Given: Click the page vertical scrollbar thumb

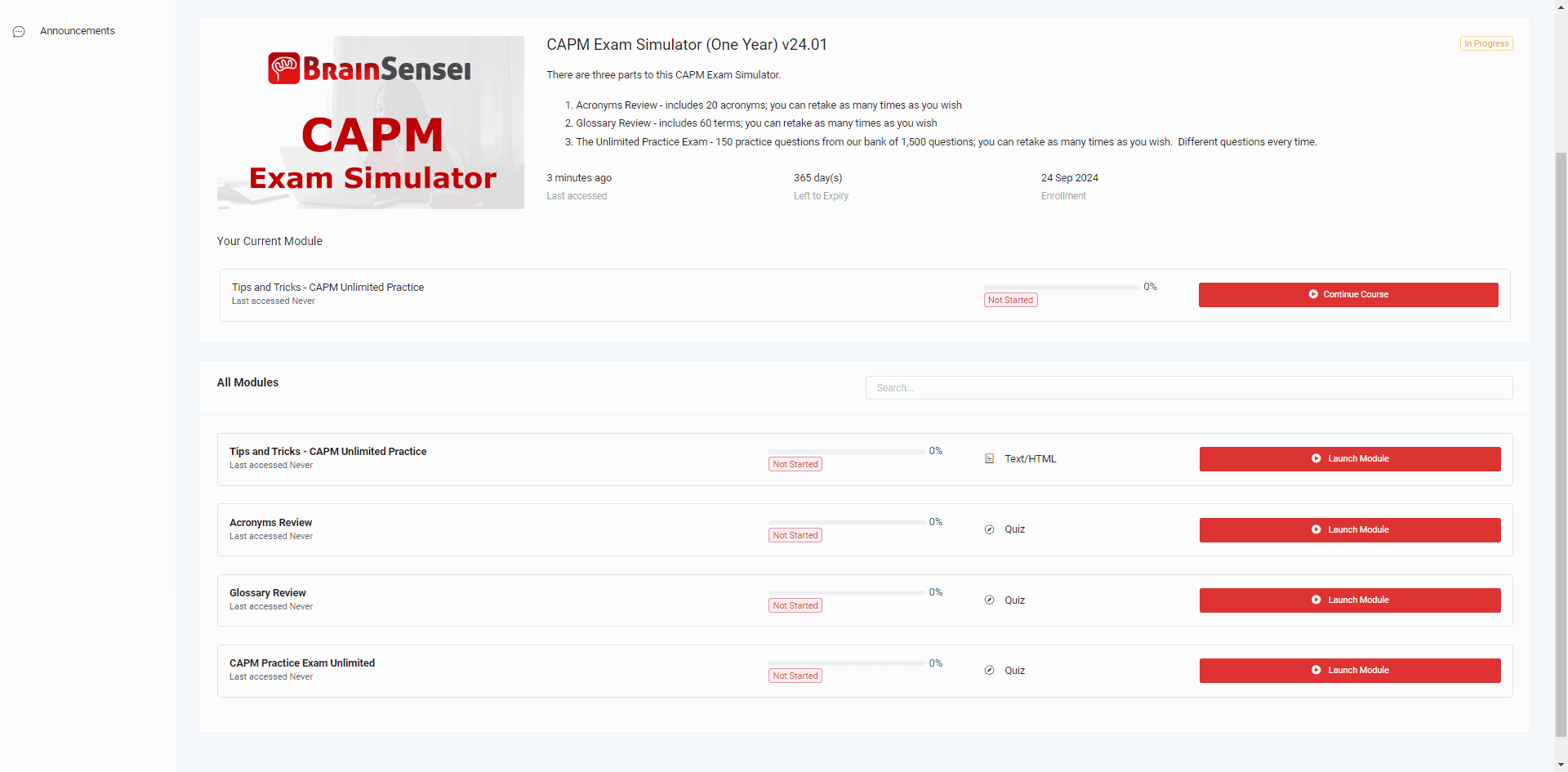Looking at the screenshot, I should coord(1561,444).
